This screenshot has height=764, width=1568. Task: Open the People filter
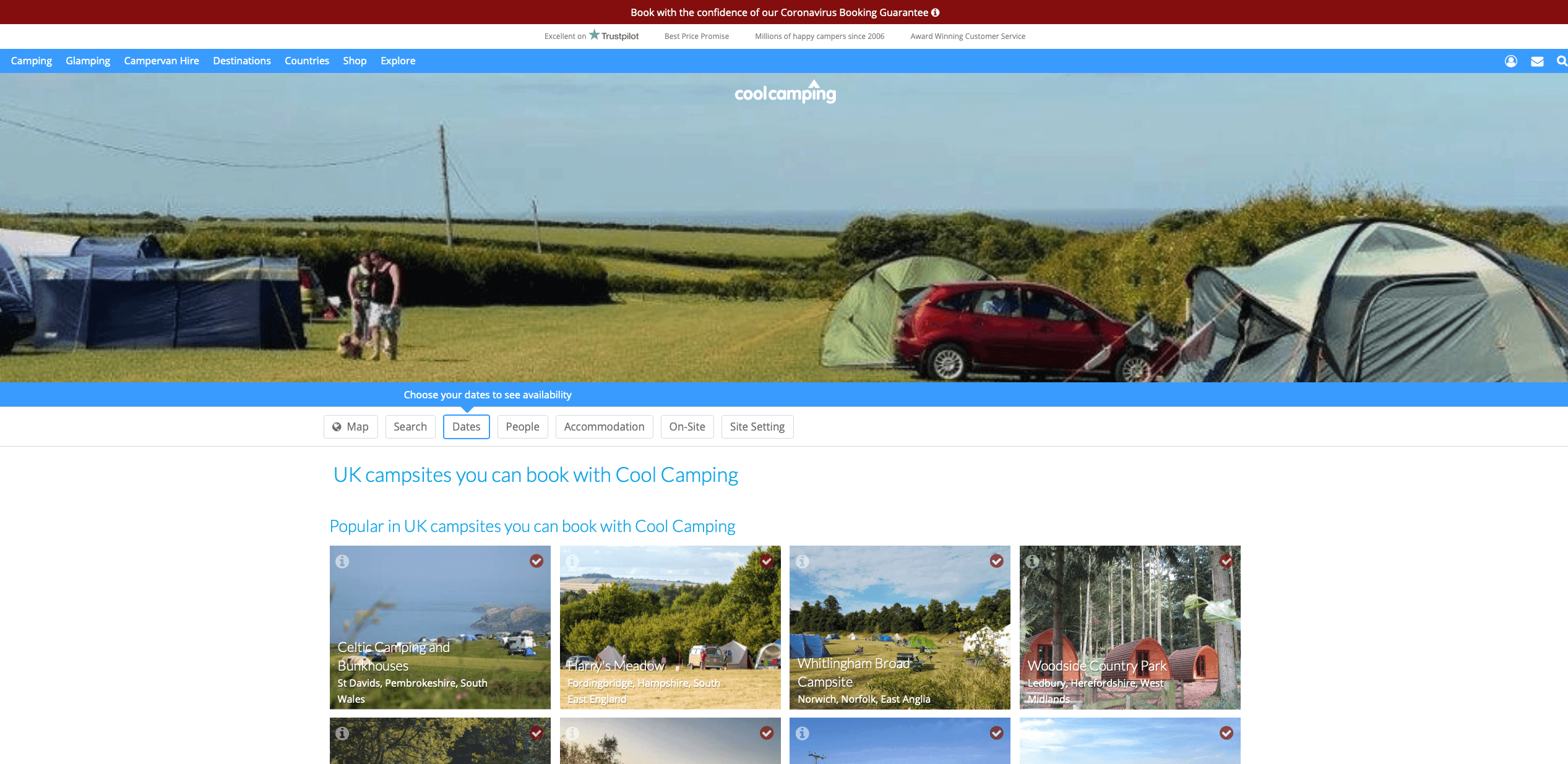tap(523, 427)
